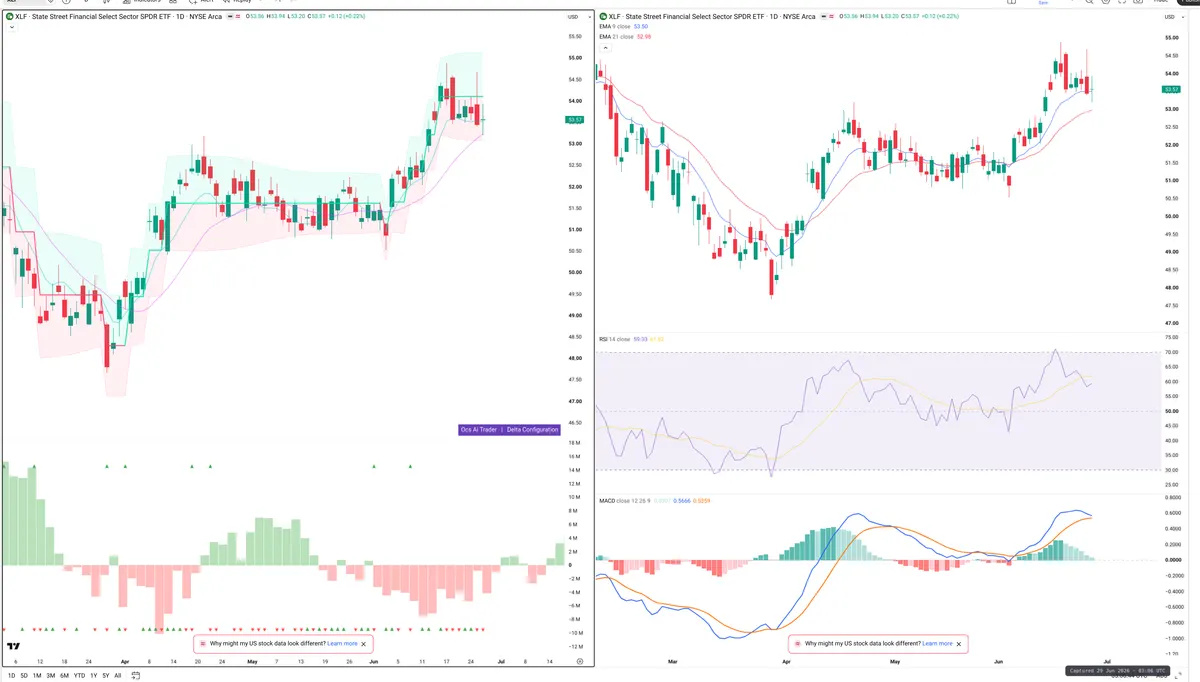The image size is (1200, 682).
Task: Select the YTD time range
Action: 79,676
